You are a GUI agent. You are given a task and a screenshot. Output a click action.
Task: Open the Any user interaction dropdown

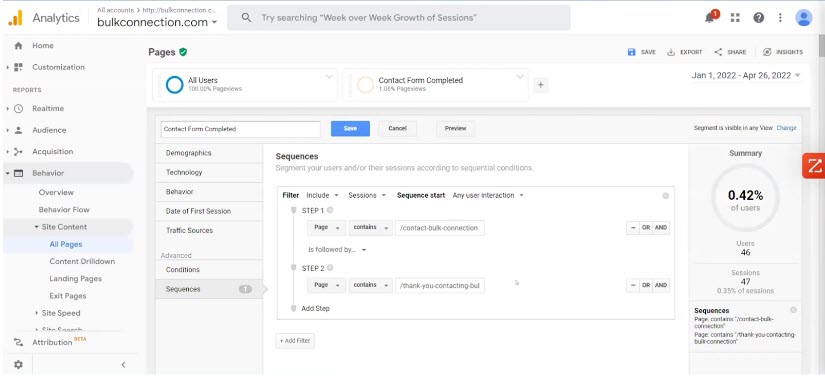(488, 196)
